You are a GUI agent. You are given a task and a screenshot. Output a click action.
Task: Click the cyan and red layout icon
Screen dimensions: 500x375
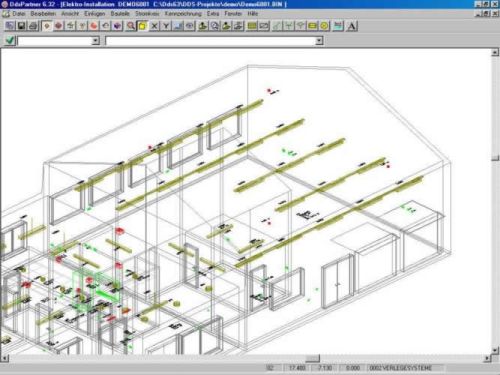[x=338, y=26]
